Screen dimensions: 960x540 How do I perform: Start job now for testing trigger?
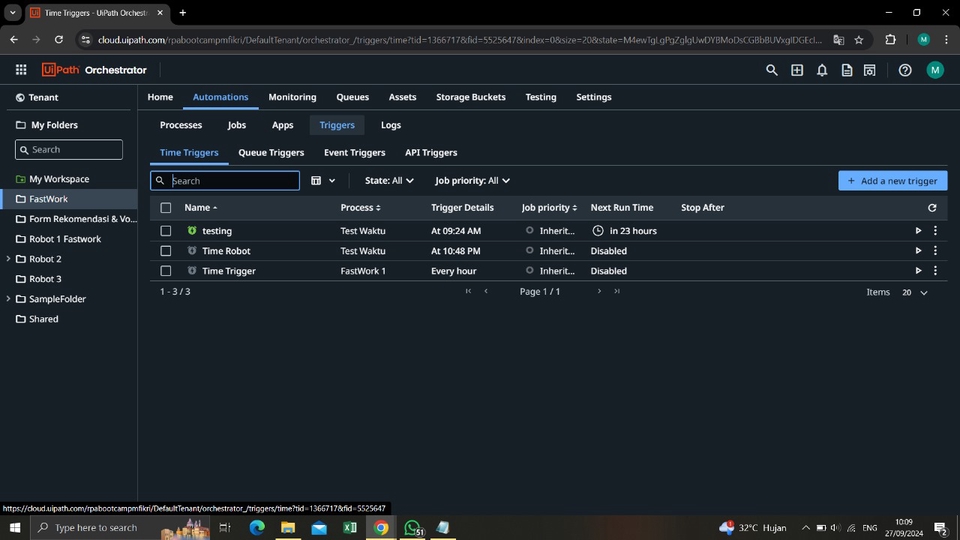coord(918,231)
